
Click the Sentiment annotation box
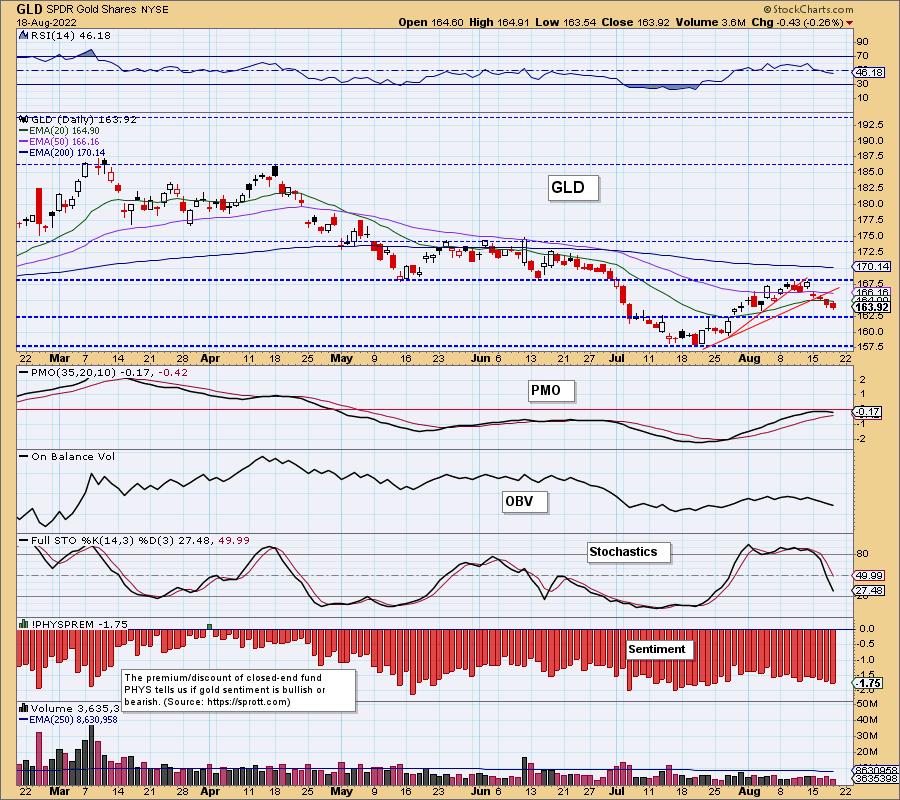click(660, 650)
